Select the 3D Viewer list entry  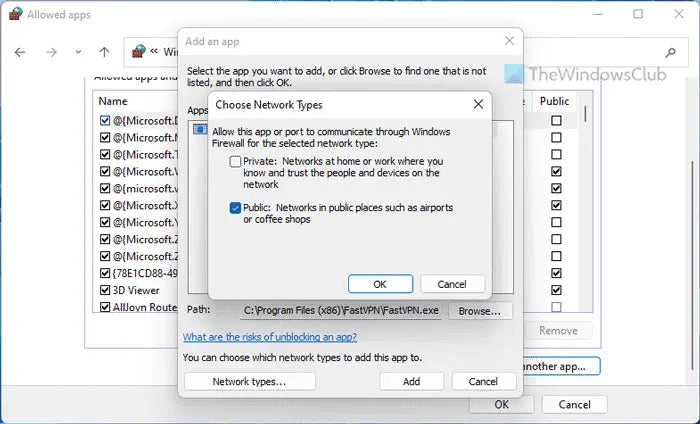pos(136,290)
